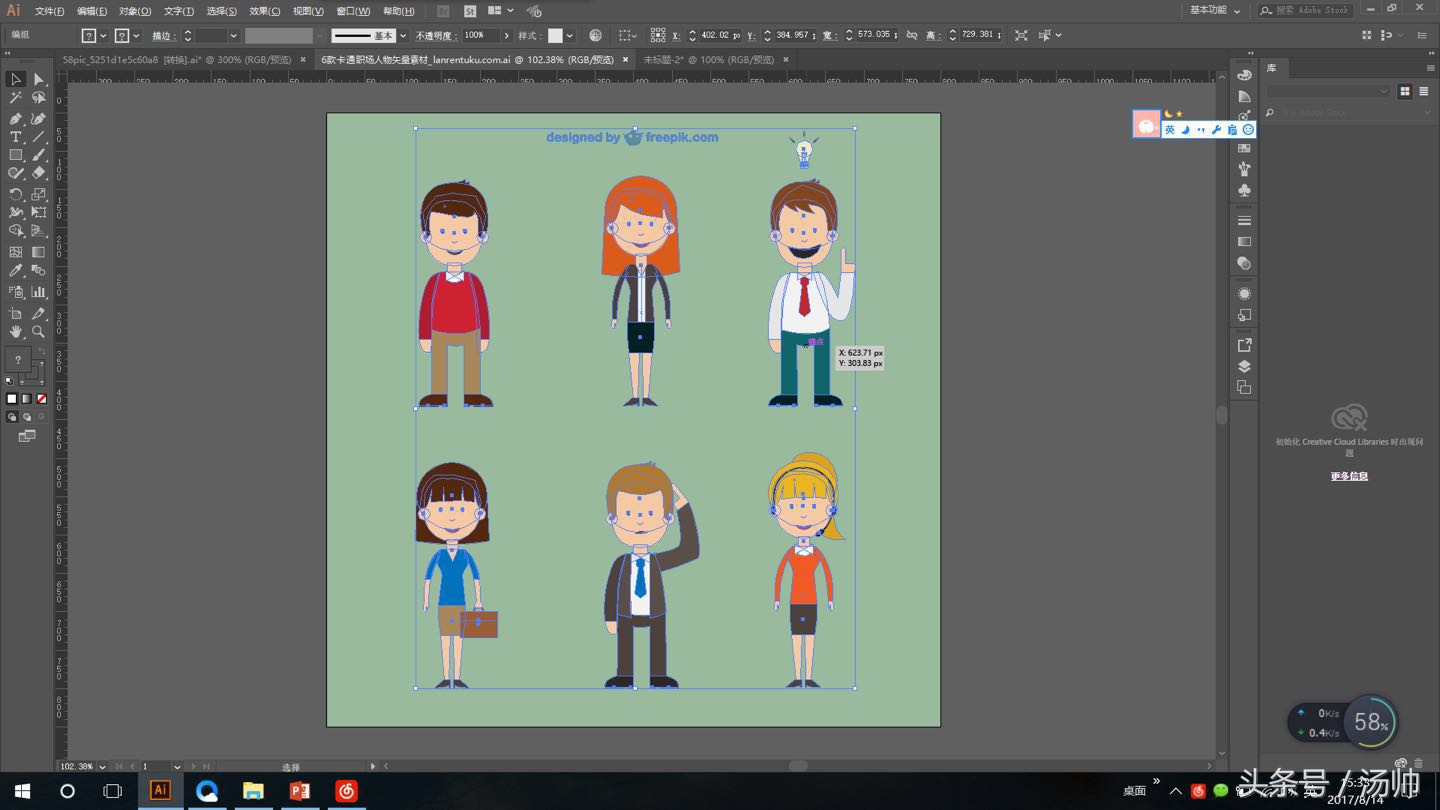
Task: Click the 样式 style swatch box
Action: point(555,35)
